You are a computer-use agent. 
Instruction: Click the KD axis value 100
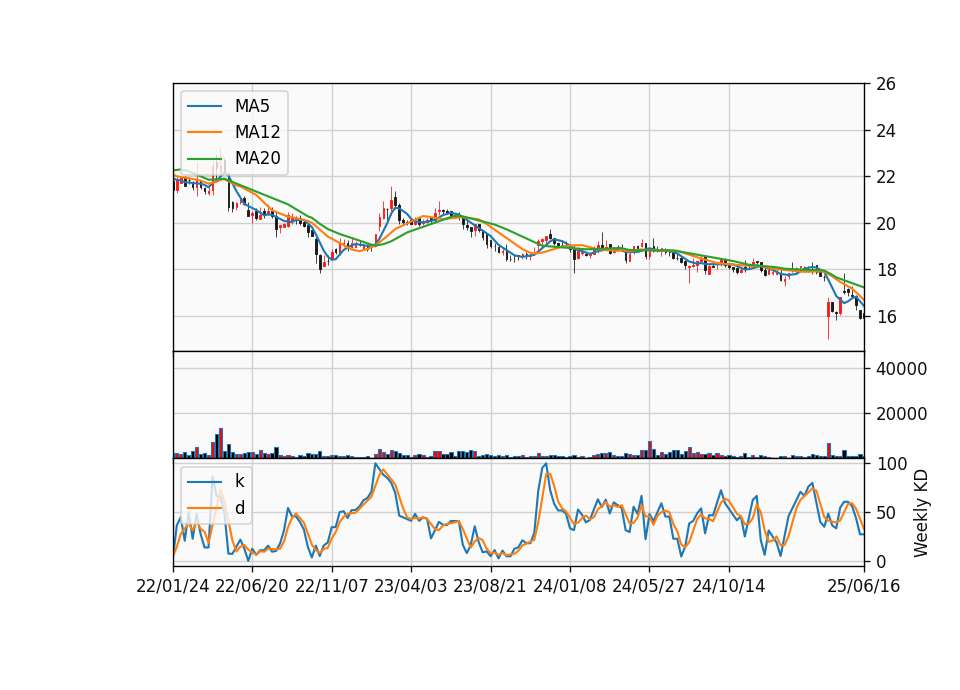click(x=891, y=463)
